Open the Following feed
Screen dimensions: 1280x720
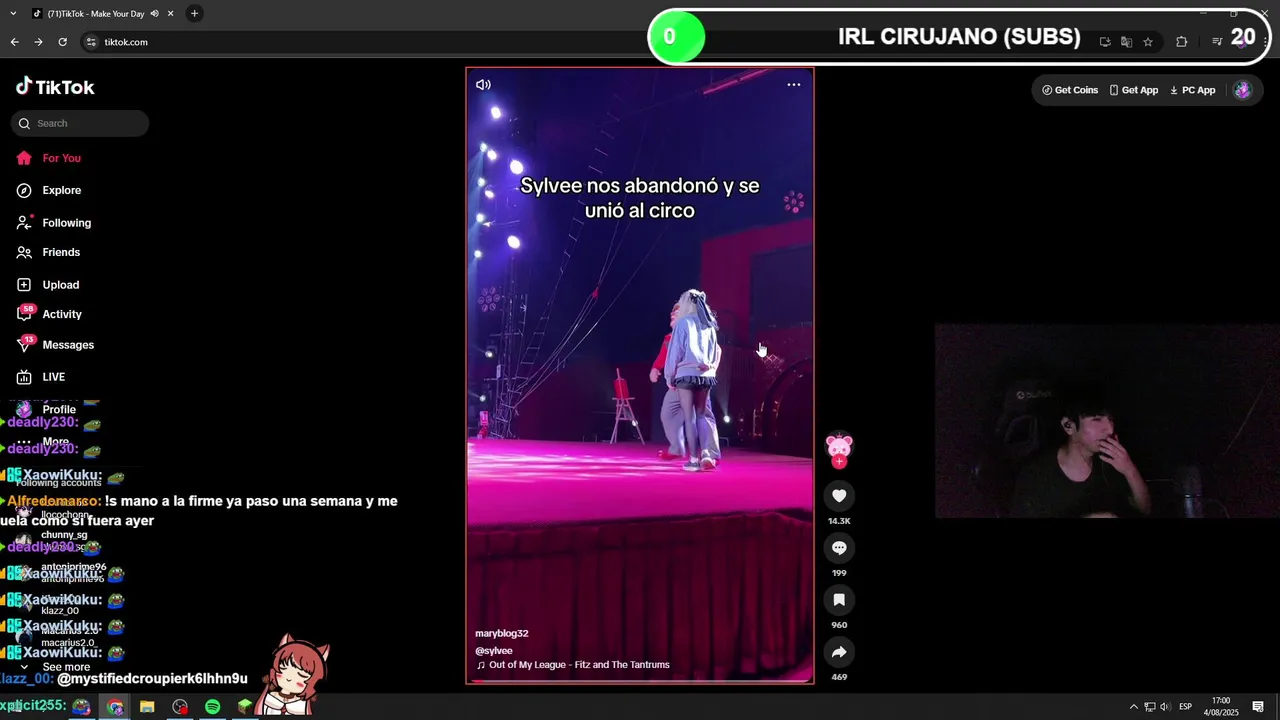pyautogui.click(x=53, y=223)
